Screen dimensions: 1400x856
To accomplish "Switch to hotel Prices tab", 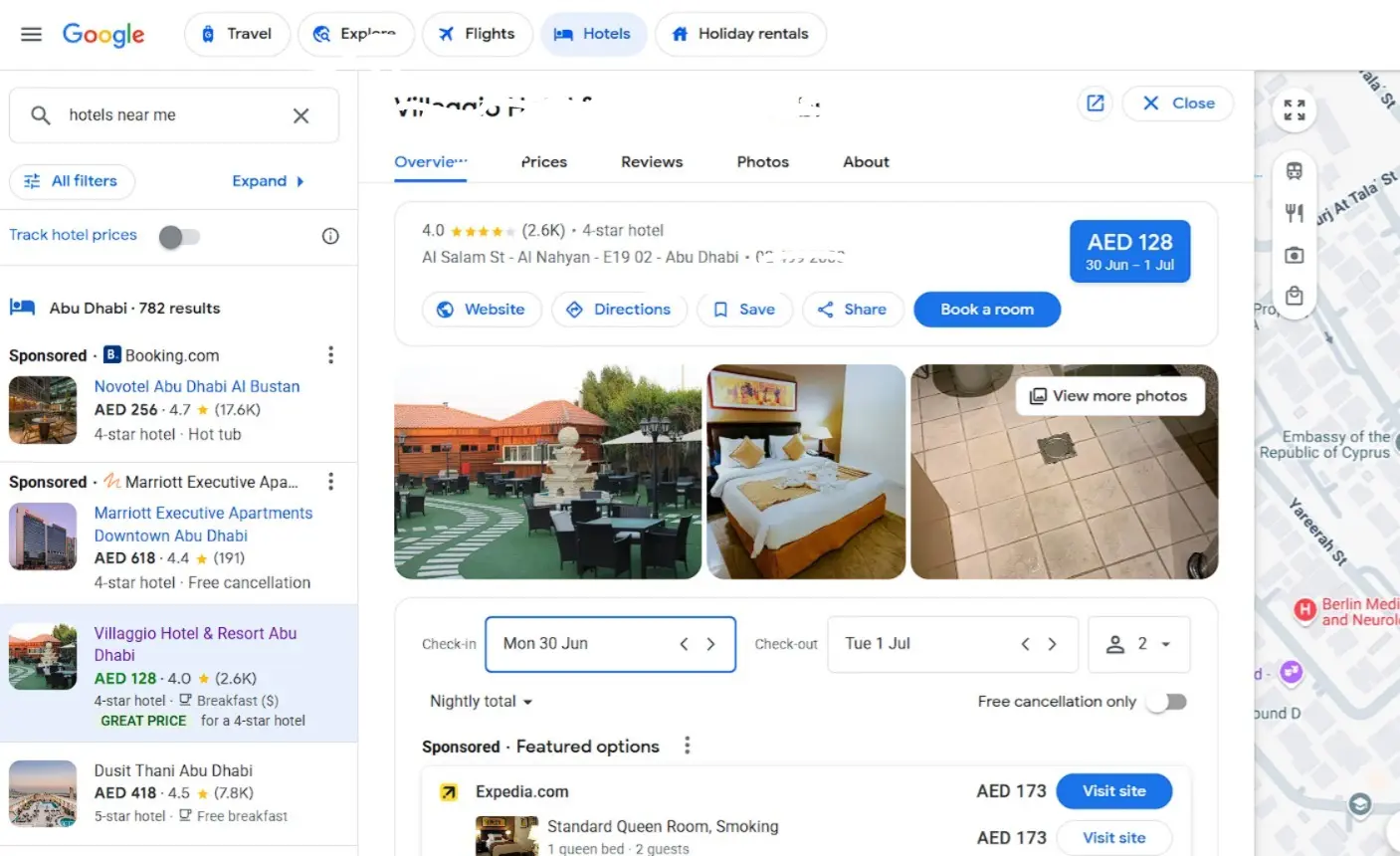I will [x=544, y=162].
